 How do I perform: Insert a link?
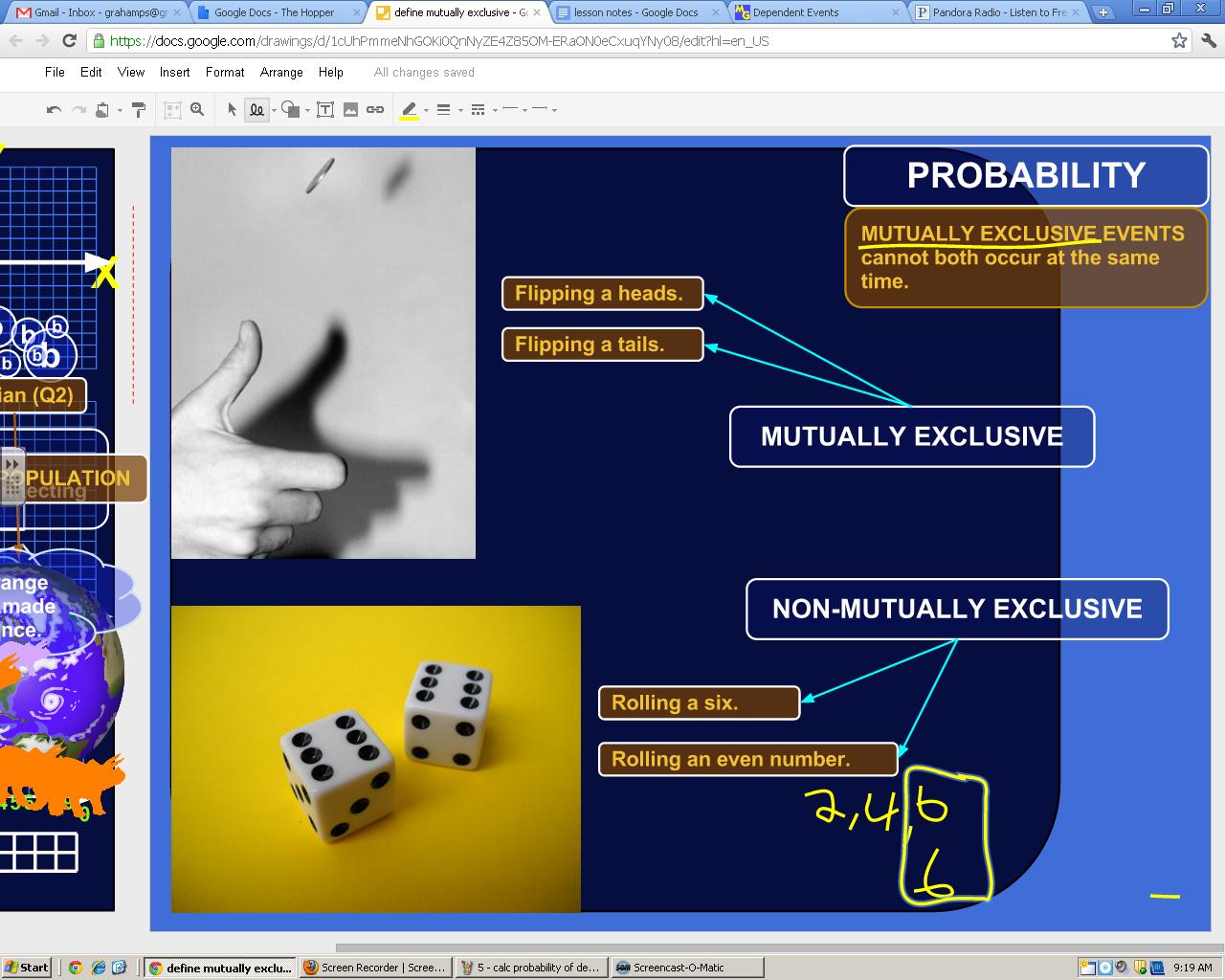[375, 110]
